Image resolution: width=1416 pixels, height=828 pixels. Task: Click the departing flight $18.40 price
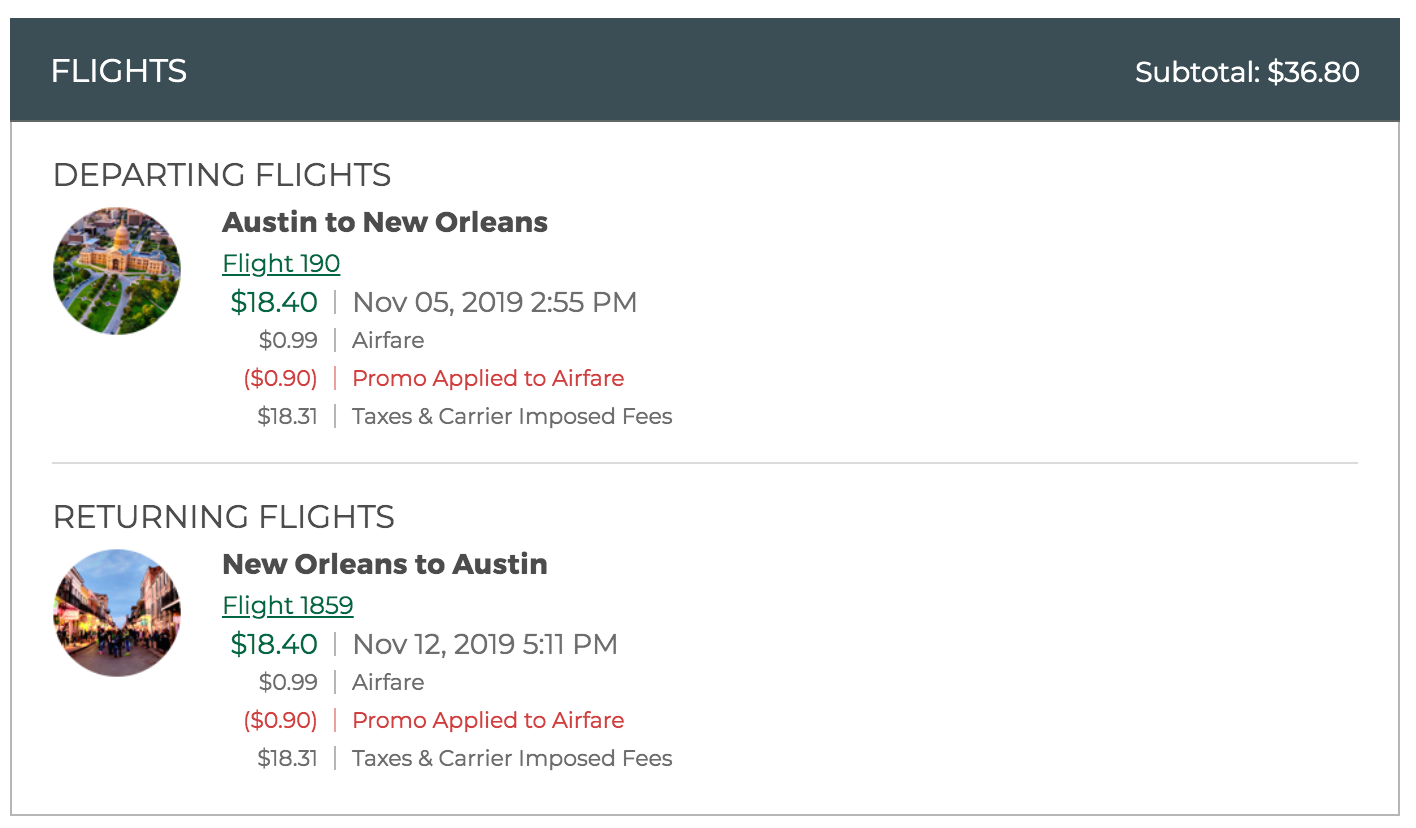click(x=274, y=302)
